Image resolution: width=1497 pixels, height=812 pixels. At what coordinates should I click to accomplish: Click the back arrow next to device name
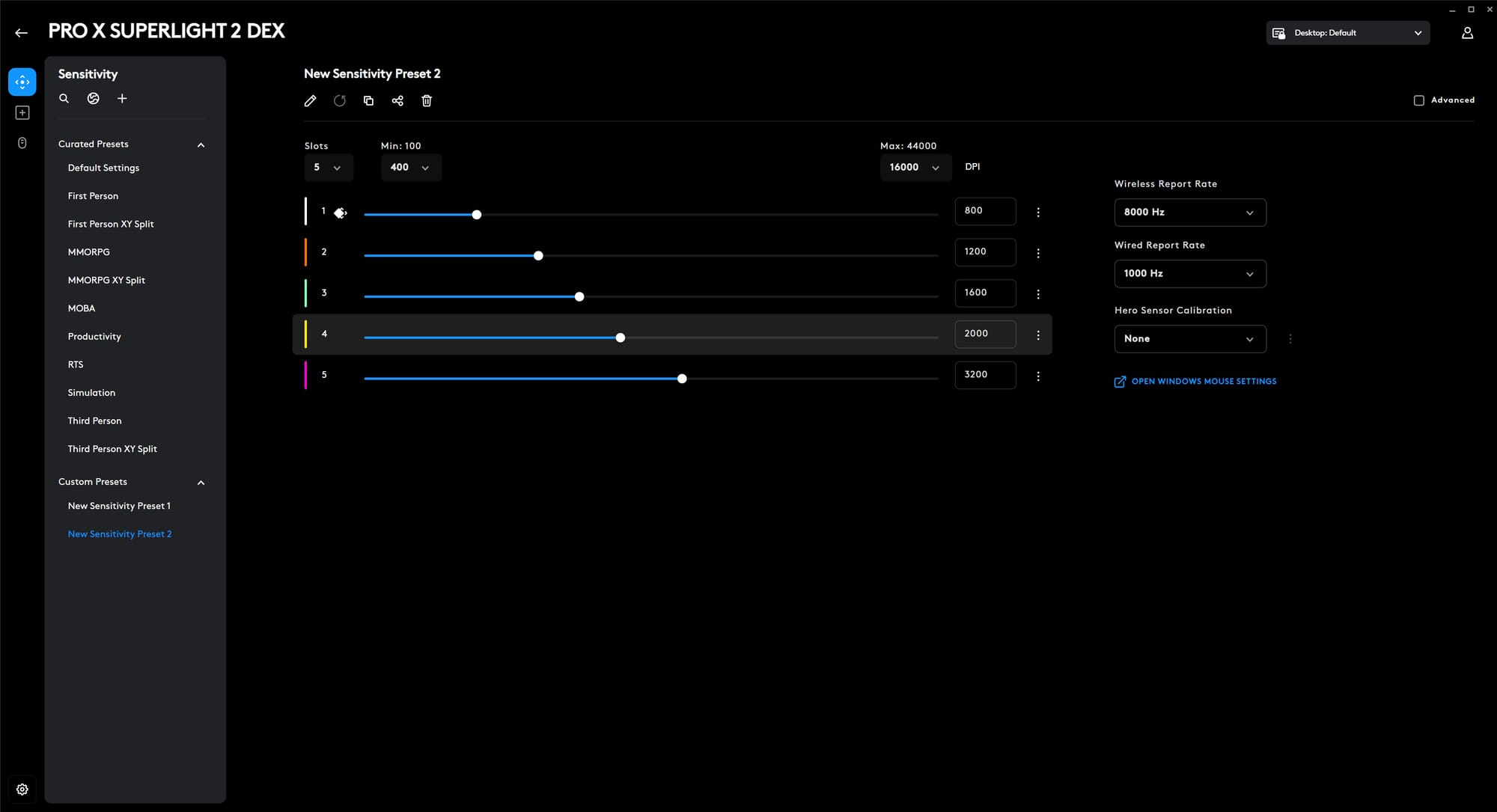[x=21, y=33]
